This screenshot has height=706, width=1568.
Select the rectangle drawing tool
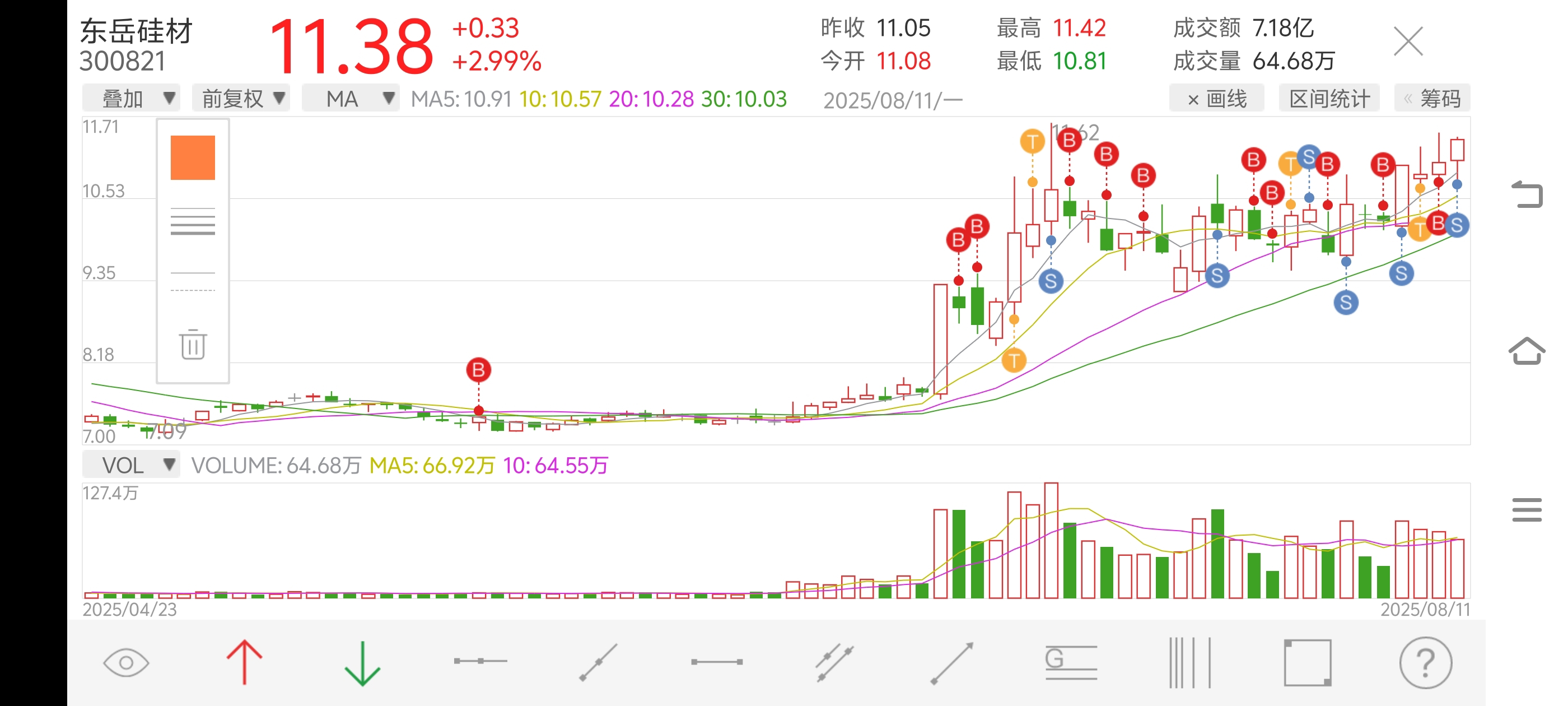[1308, 663]
